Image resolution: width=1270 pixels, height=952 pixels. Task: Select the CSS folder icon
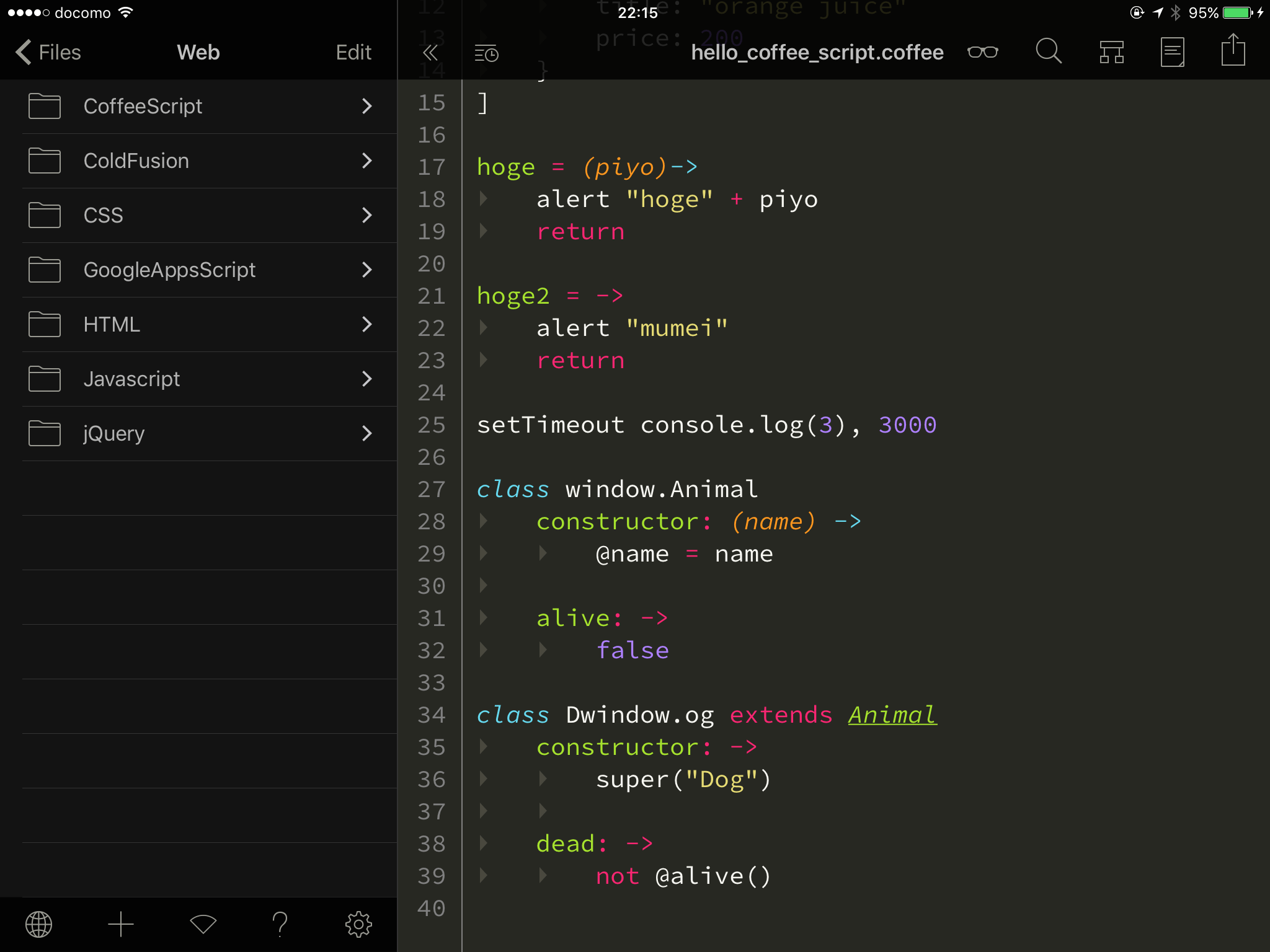[x=45, y=215]
